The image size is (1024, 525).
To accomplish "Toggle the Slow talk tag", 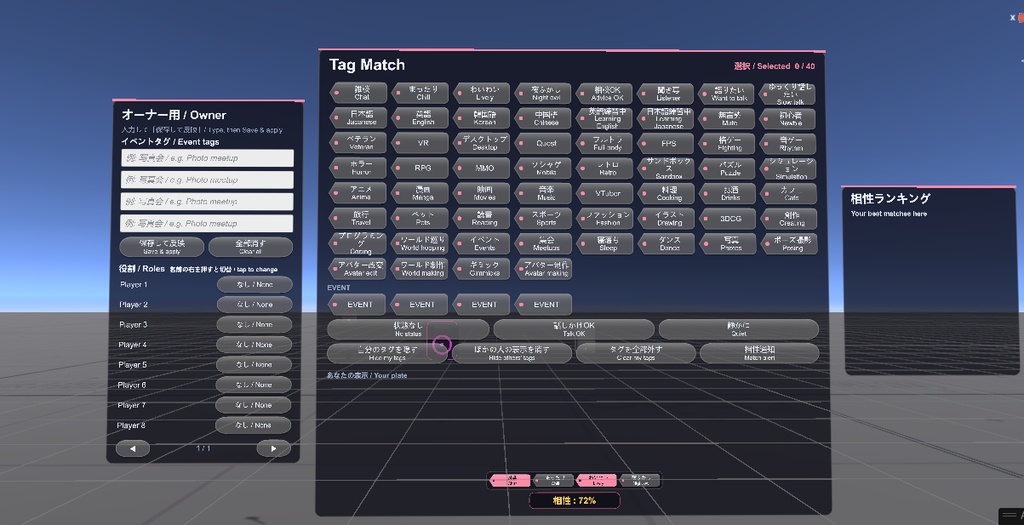I will [x=787, y=93].
